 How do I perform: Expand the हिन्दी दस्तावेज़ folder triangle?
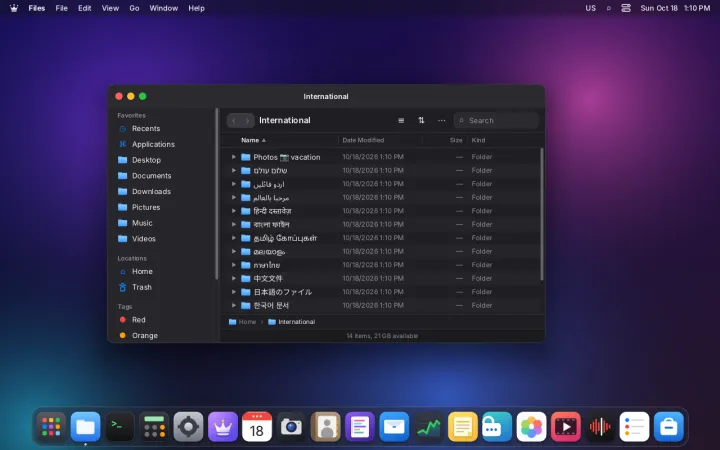click(233, 211)
